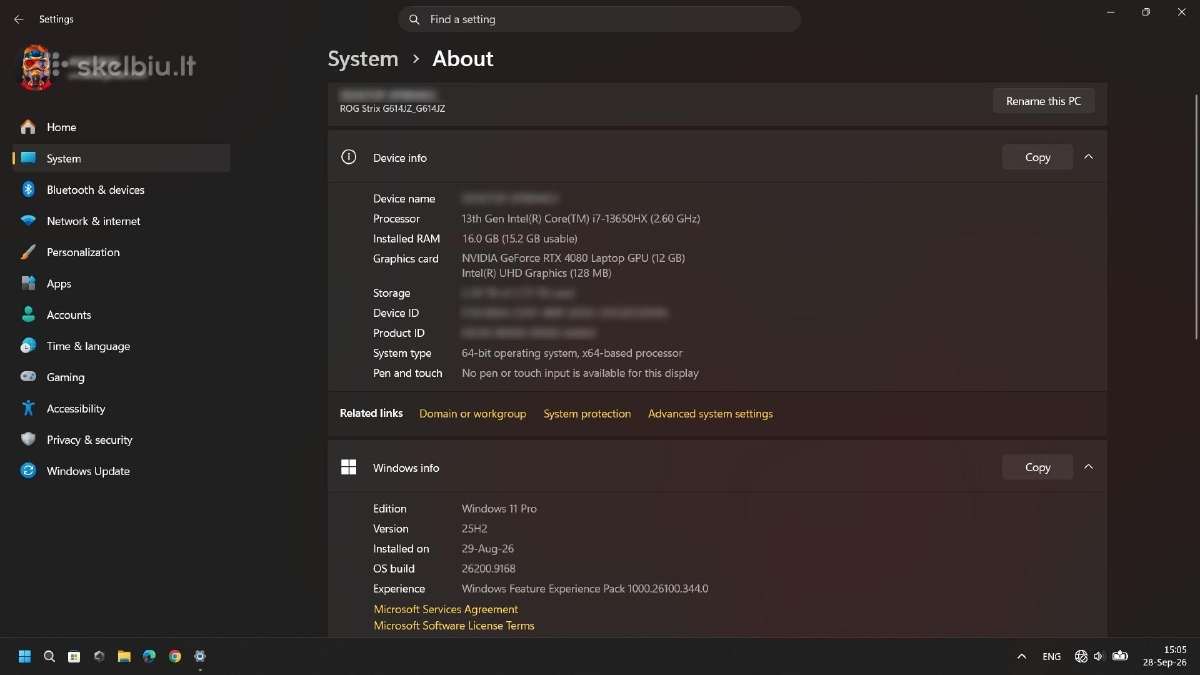Open the Apps settings page

pos(121,284)
